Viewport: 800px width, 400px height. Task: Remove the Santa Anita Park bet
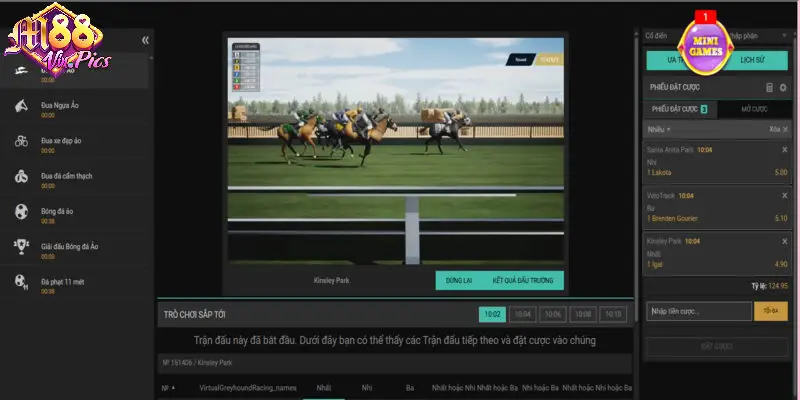click(784, 149)
